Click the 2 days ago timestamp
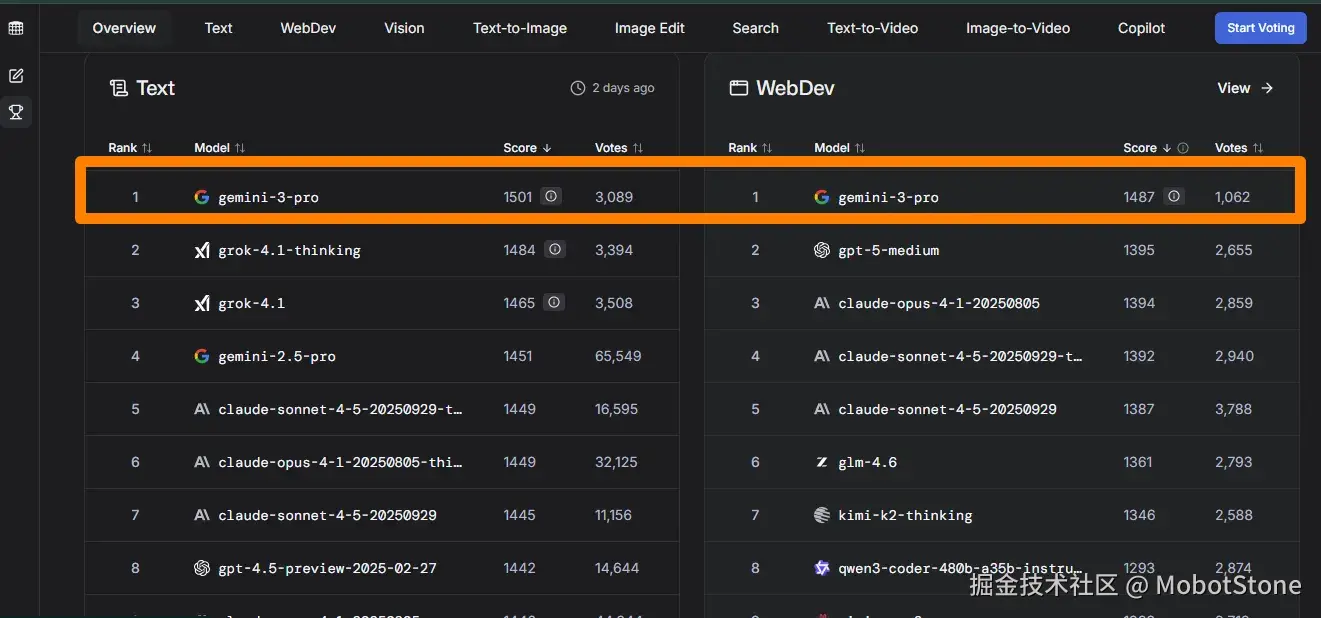Viewport: 1321px width, 618px height. [623, 88]
